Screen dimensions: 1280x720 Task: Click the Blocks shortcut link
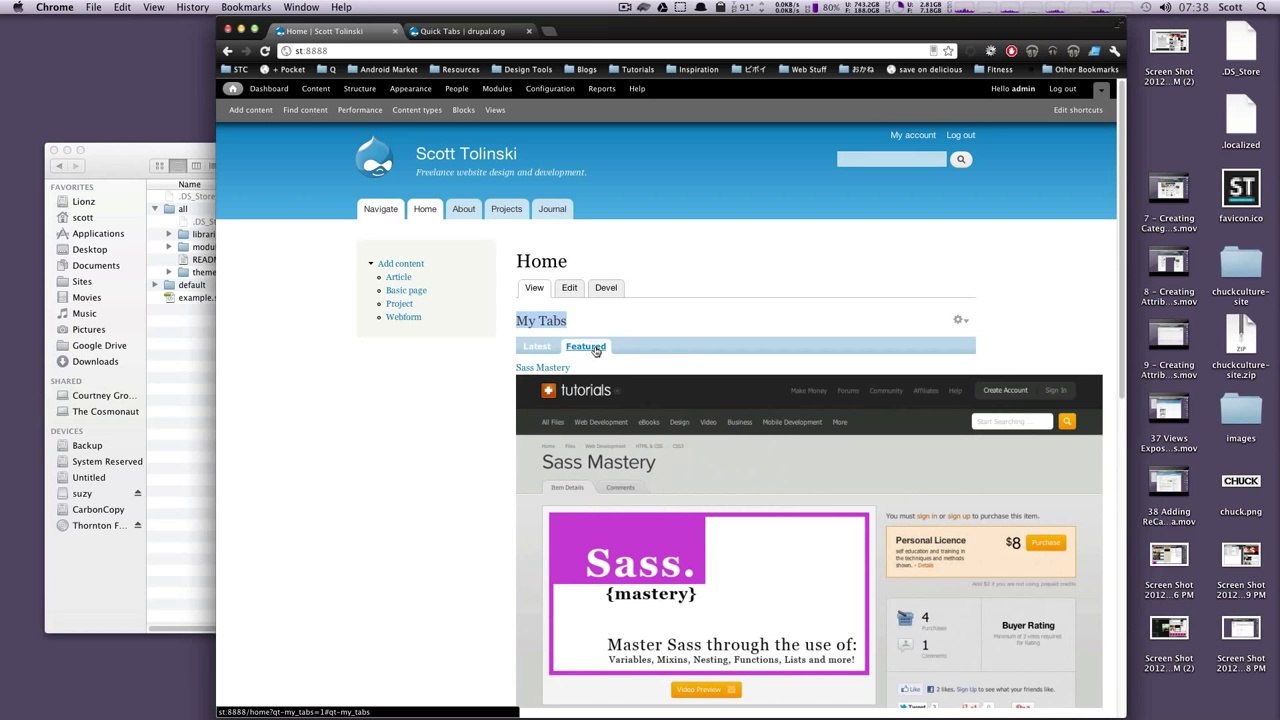pyautogui.click(x=463, y=110)
